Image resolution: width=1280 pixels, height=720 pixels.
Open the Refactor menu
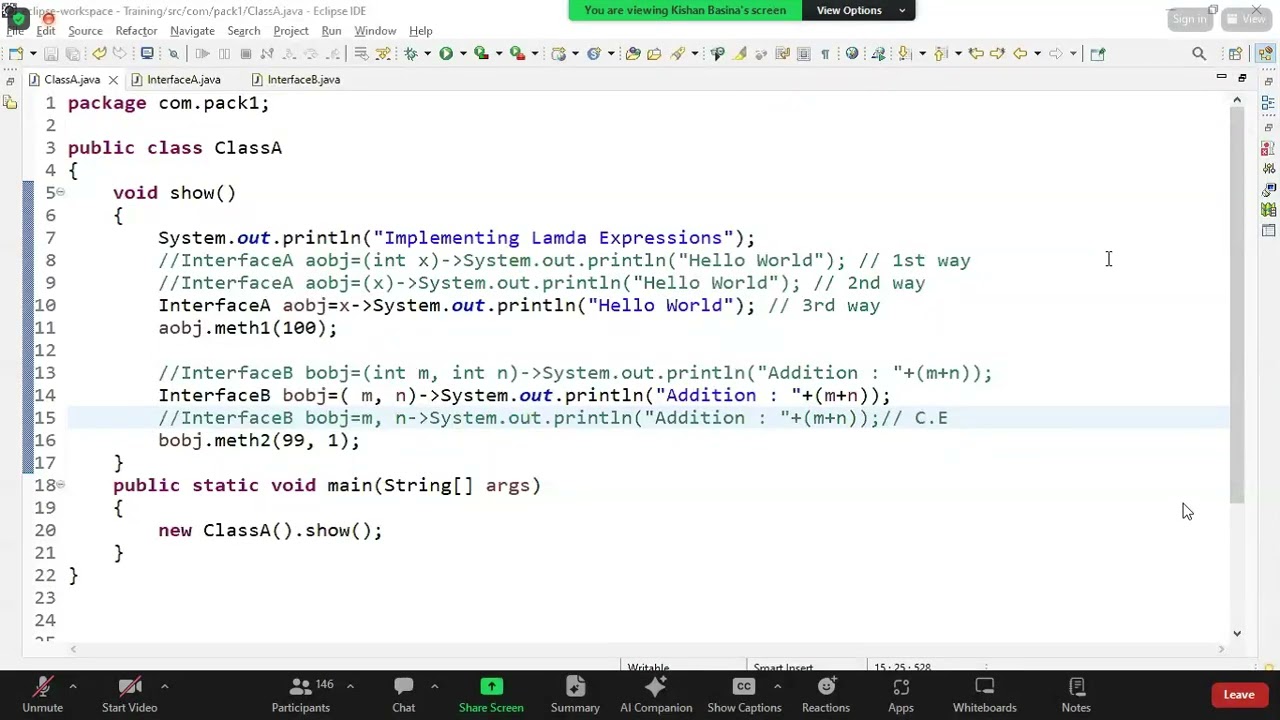point(136,31)
